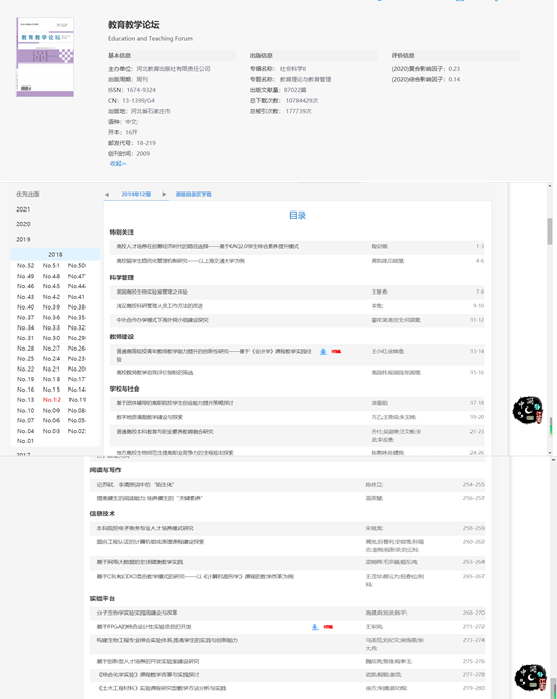557x699 pixels.
Task: Download the FPGA experiment article via download icon
Action: coord(315,627)
